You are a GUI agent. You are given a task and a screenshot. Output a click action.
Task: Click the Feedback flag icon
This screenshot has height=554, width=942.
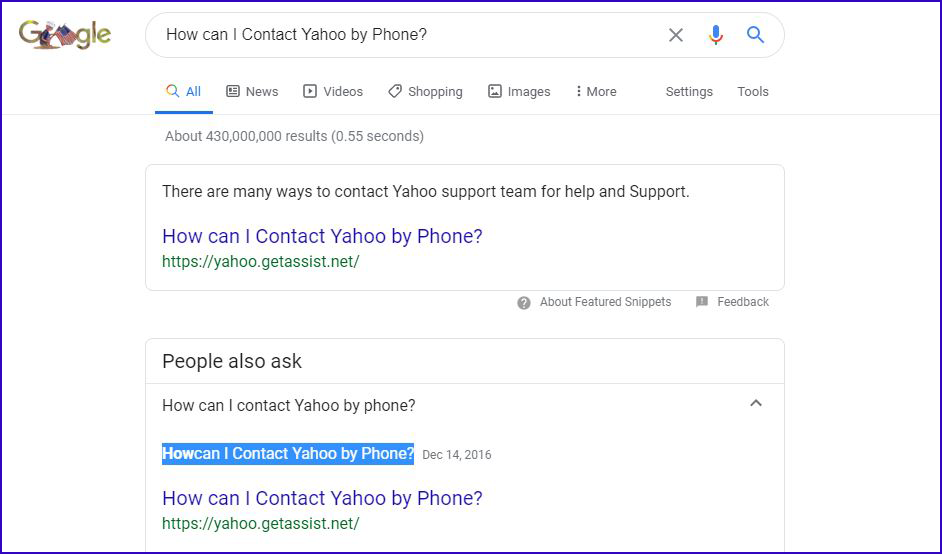pos(702,302)
